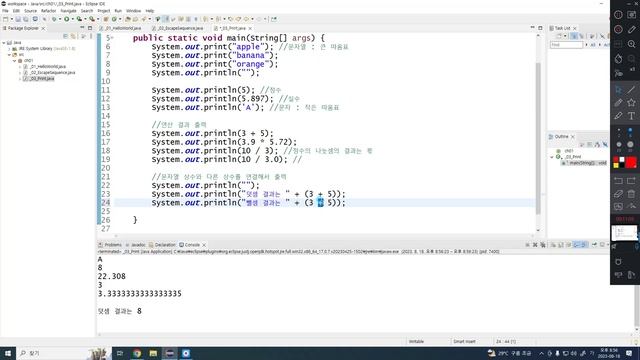Click the Debug bug icon in toolbar
The image size is (640, 360).
pos(53,19)
